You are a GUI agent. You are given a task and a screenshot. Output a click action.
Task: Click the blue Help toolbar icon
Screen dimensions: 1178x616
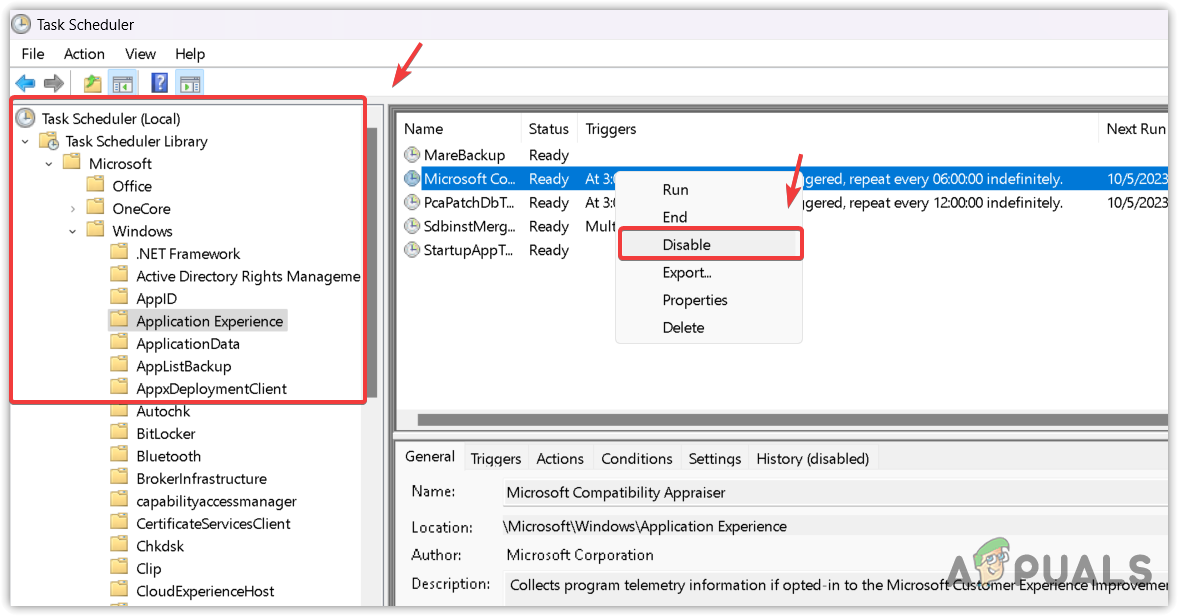[x=159, y=83]
